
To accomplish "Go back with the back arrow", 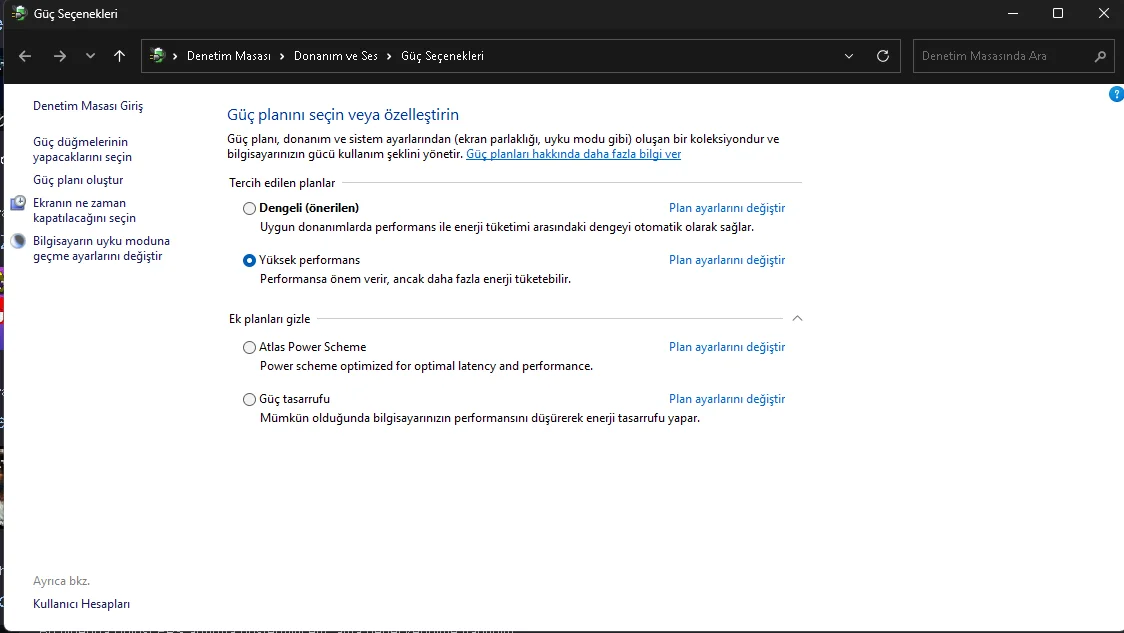I will click(25, 56).
